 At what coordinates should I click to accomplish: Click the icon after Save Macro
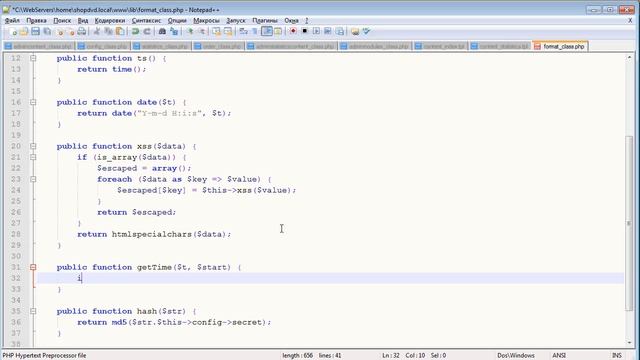[x=355, y=31]
